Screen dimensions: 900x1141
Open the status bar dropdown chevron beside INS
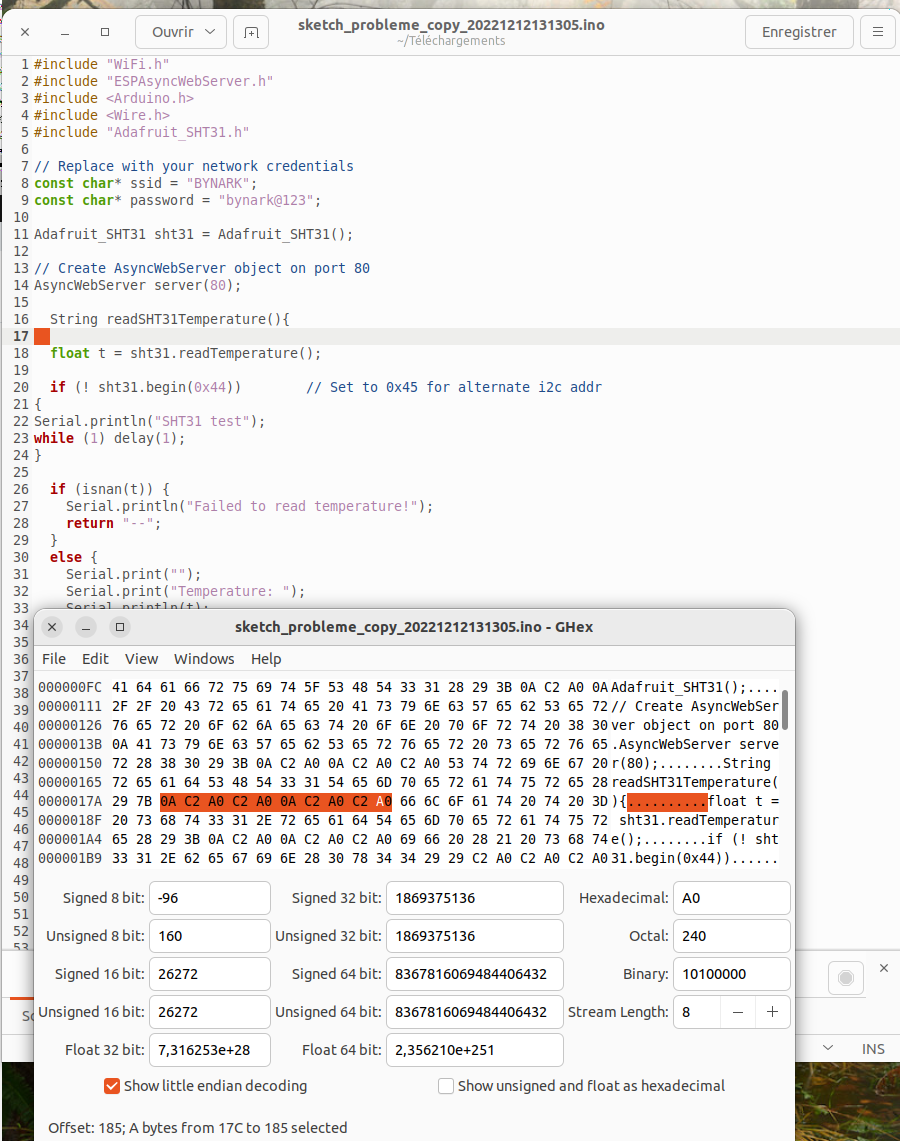(x=828, y=1048)
